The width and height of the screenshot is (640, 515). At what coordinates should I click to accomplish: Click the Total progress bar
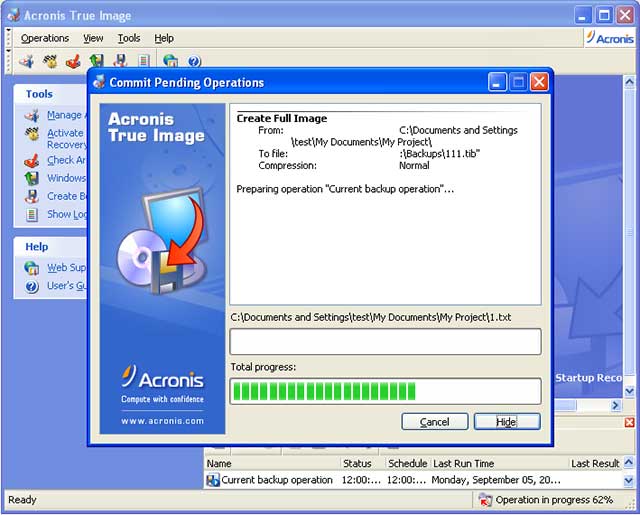point(386,391)
